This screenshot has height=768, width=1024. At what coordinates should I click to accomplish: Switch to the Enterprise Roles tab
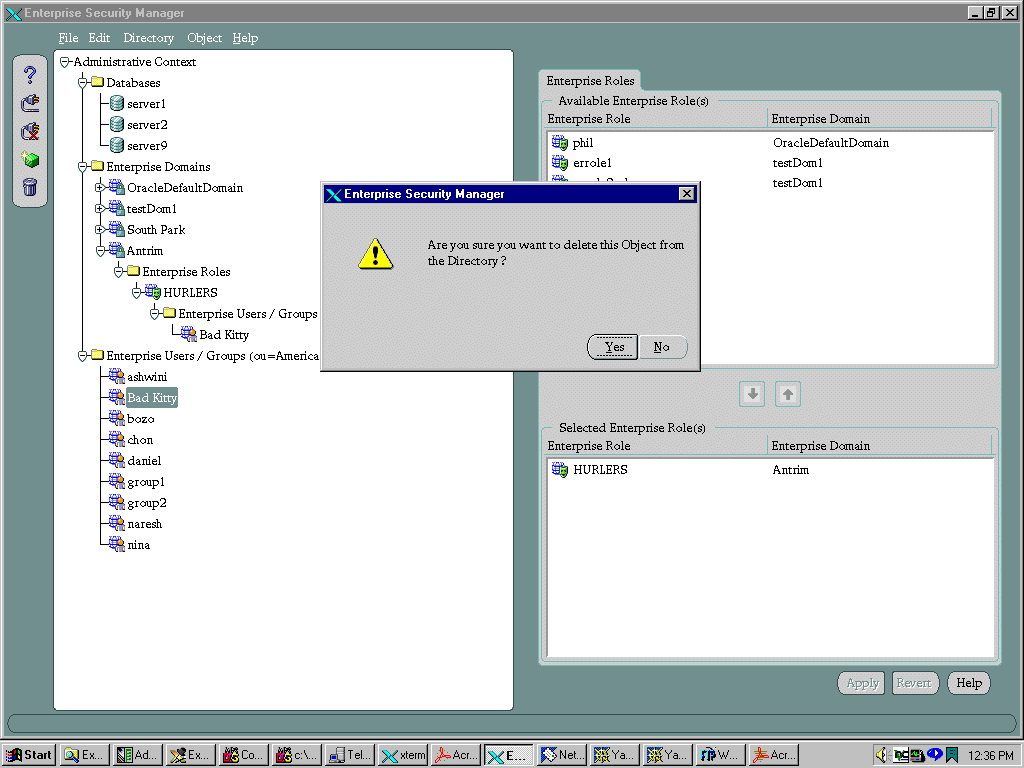pyautogui.click(x=589, y=81)
